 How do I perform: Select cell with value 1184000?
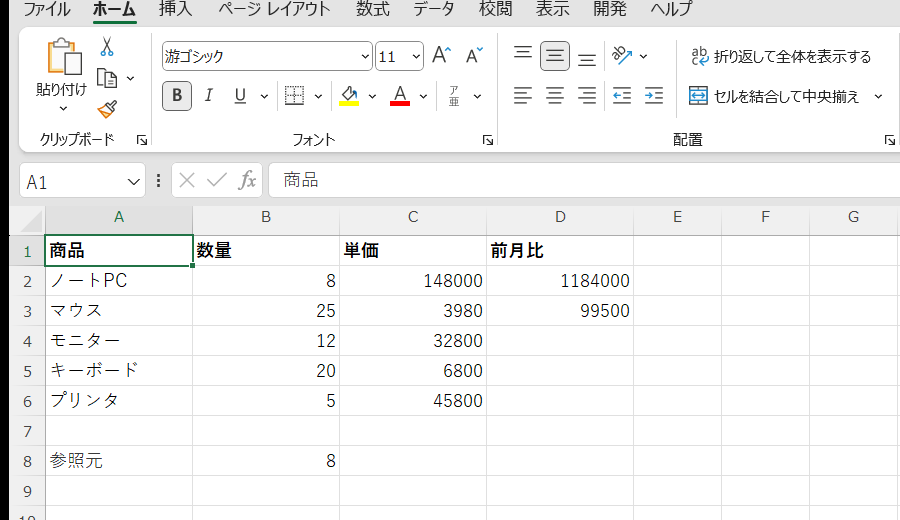(x=560, y=281)
